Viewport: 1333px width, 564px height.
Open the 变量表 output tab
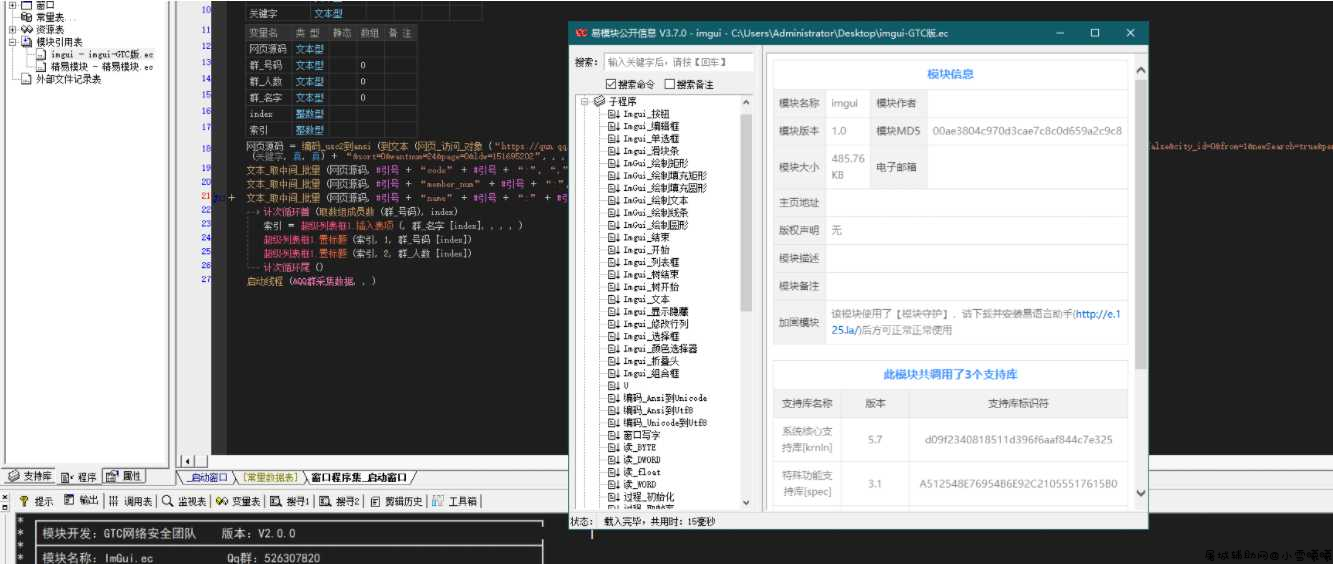(x=240, y=501)
